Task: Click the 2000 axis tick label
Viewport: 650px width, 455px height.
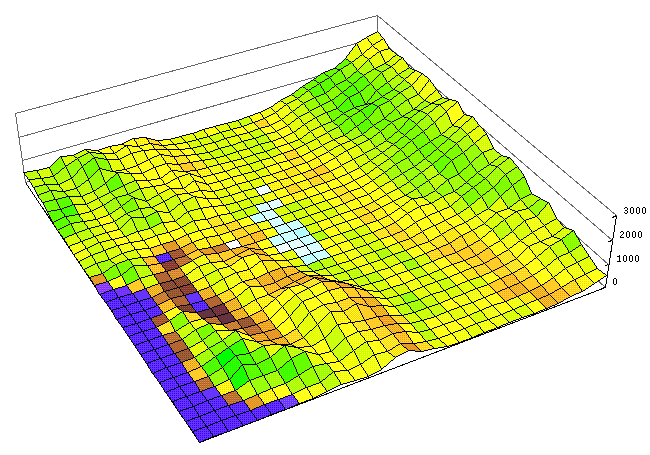Action: pyautogui.click(x=629, y=234)
